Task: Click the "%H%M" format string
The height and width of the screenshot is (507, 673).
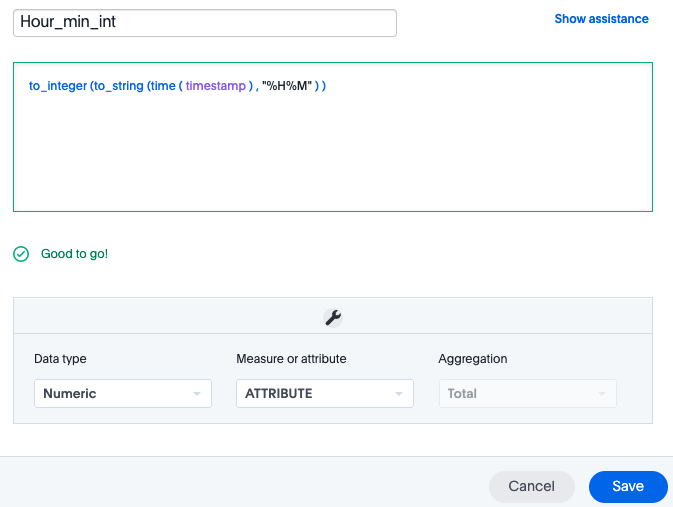Action: (x=289, y=86)
